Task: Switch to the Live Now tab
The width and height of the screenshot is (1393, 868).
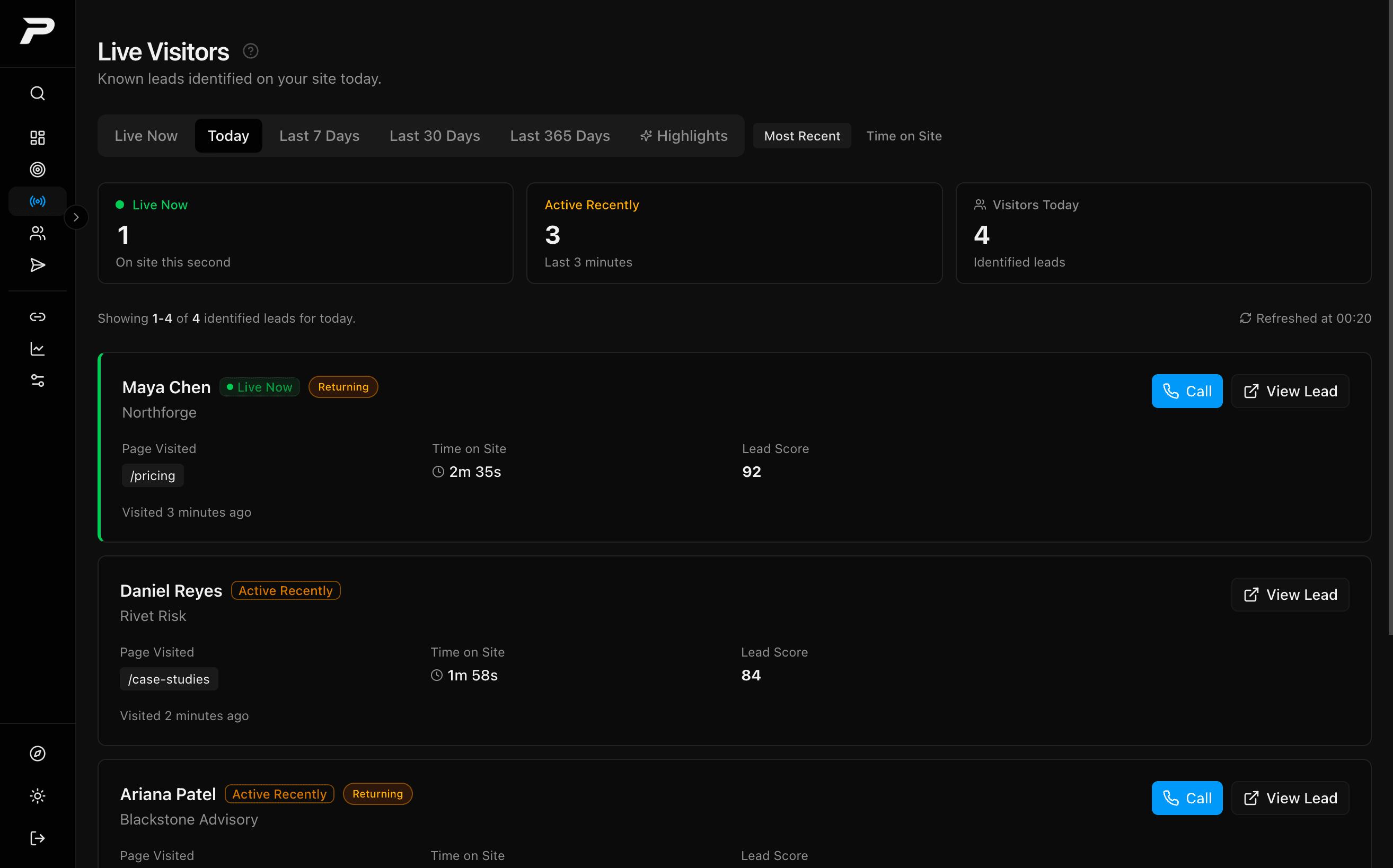Action: (x=146, y=136)
